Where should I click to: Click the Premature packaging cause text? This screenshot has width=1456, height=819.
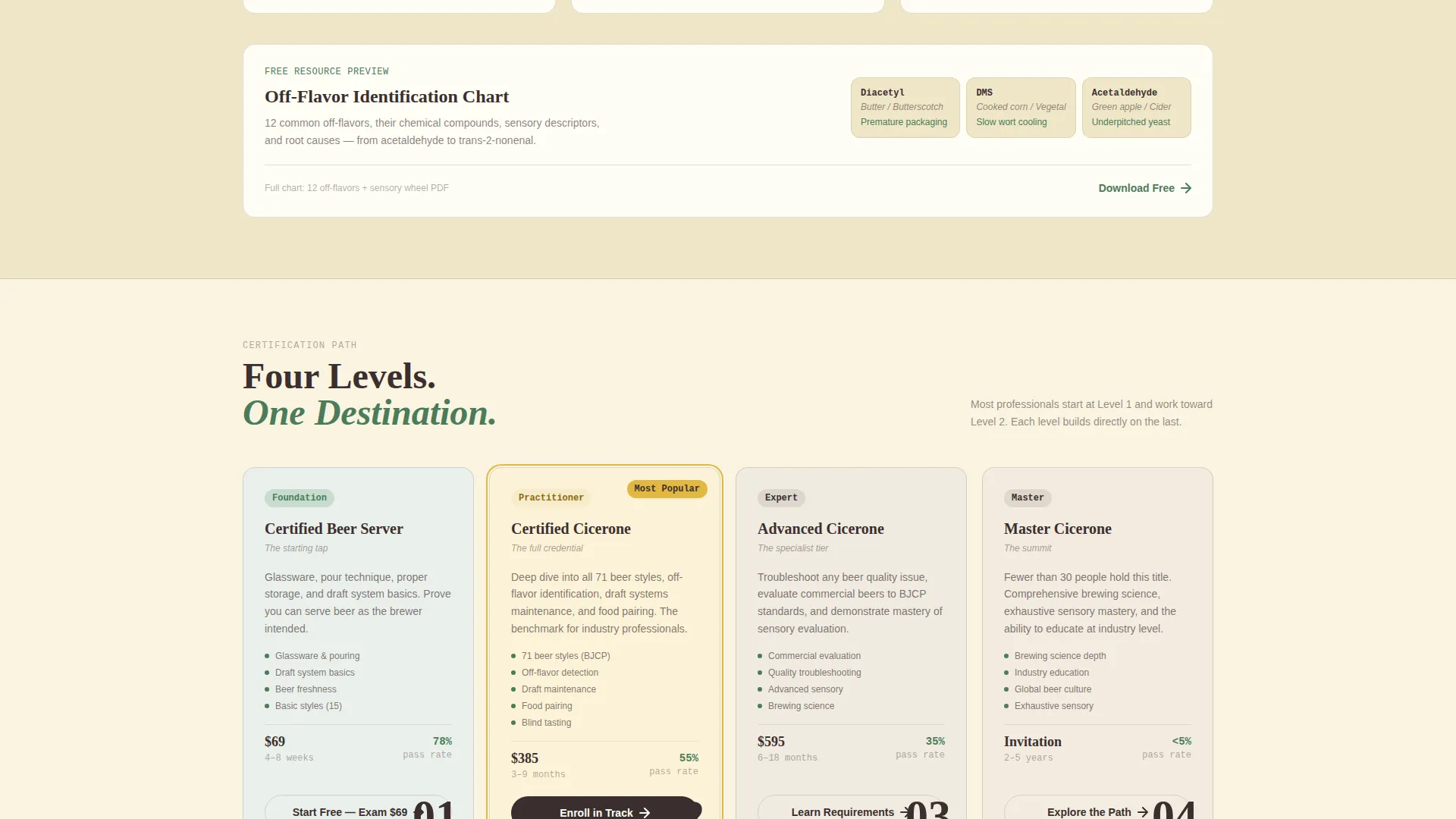pos(904,122)
